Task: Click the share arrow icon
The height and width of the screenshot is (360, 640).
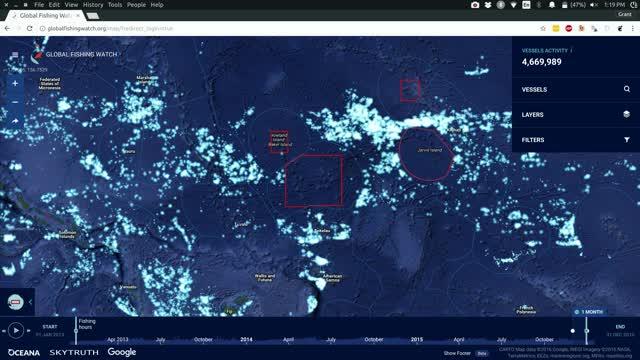Action: click(x=15, y=121)
